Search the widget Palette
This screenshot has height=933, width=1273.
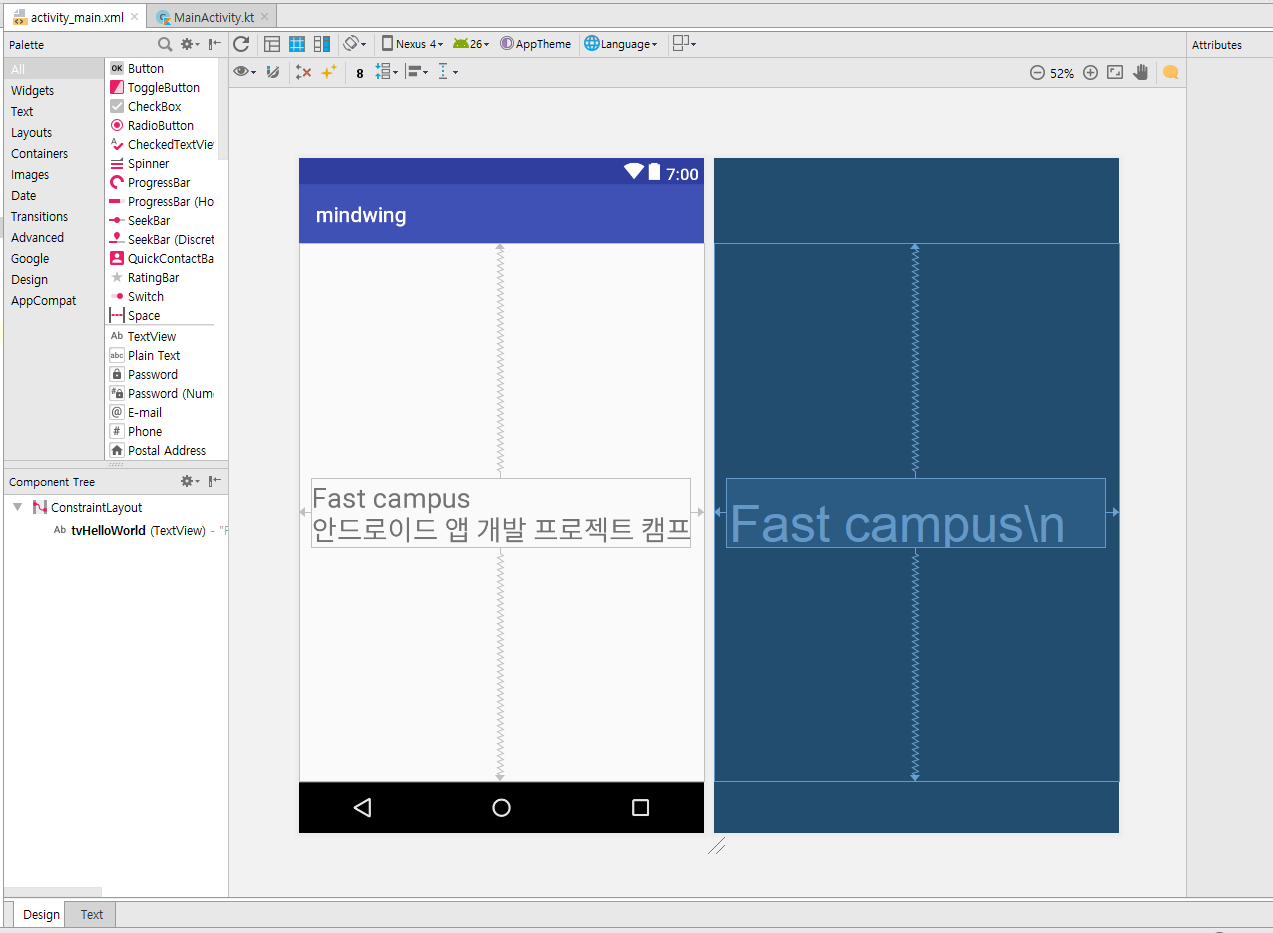(x=164, y=44)
